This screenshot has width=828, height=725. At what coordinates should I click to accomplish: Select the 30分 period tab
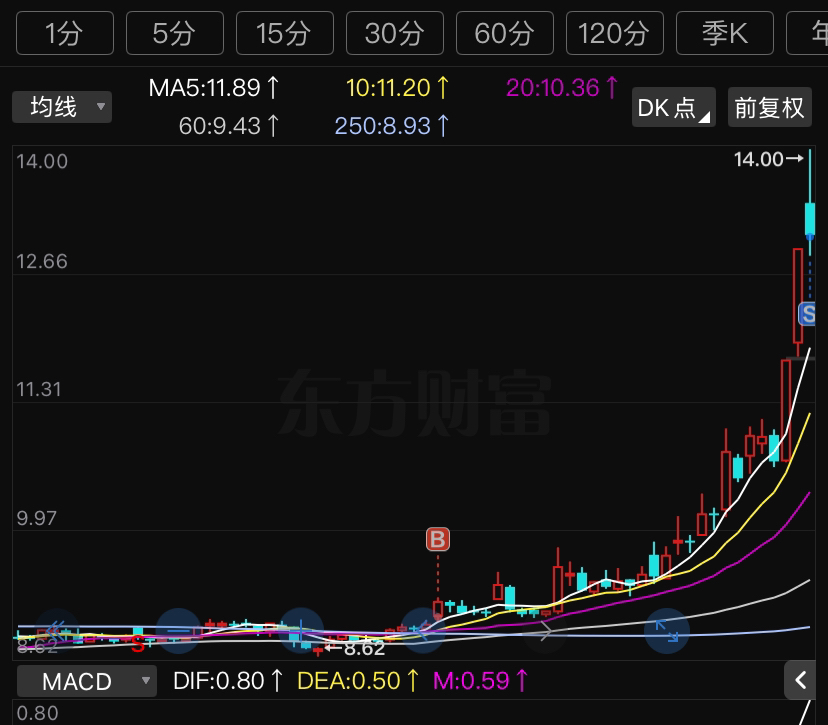pyautogui.click(x=394, y=33)
